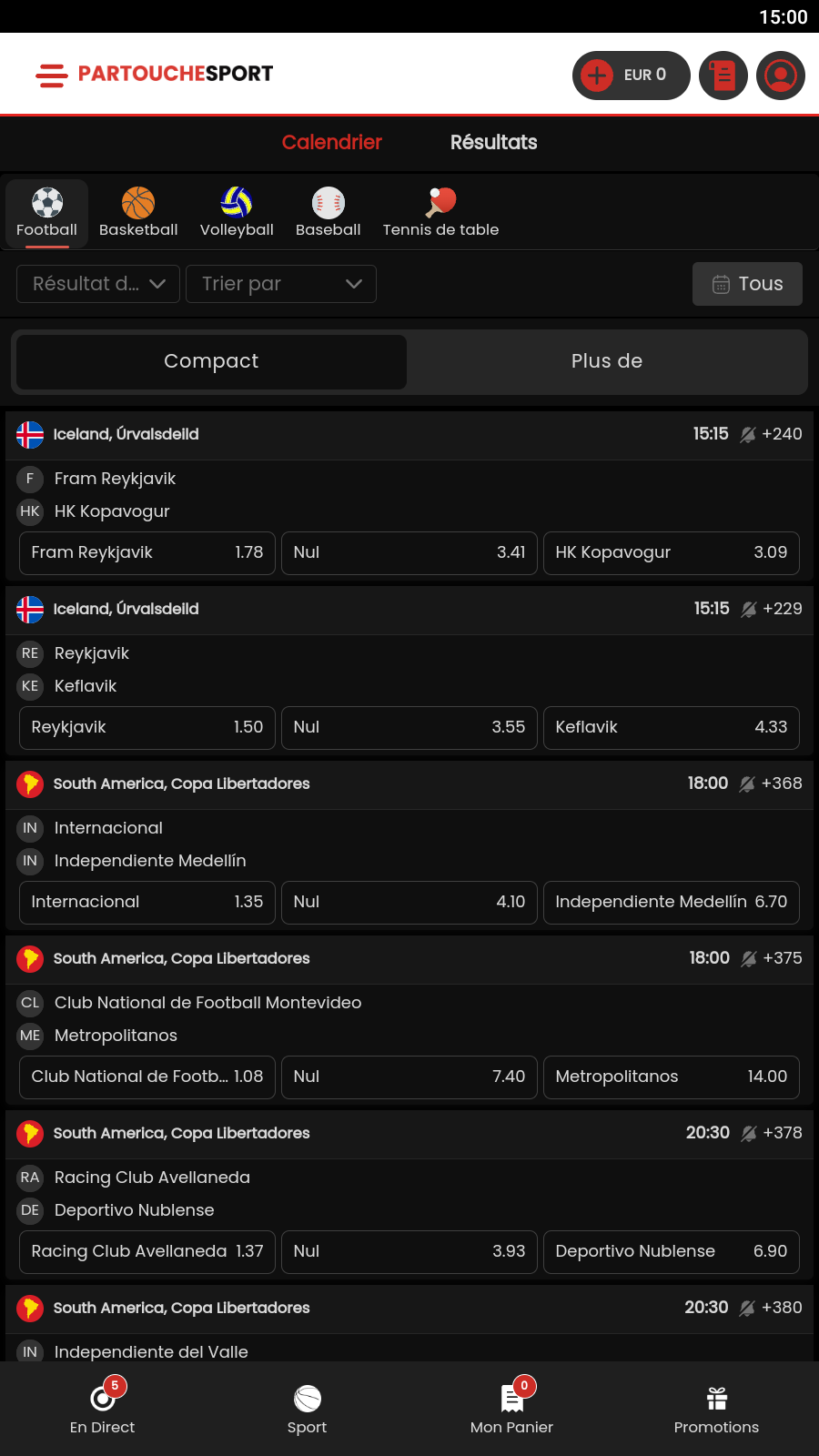Switch to Compact view

(211, 361)
